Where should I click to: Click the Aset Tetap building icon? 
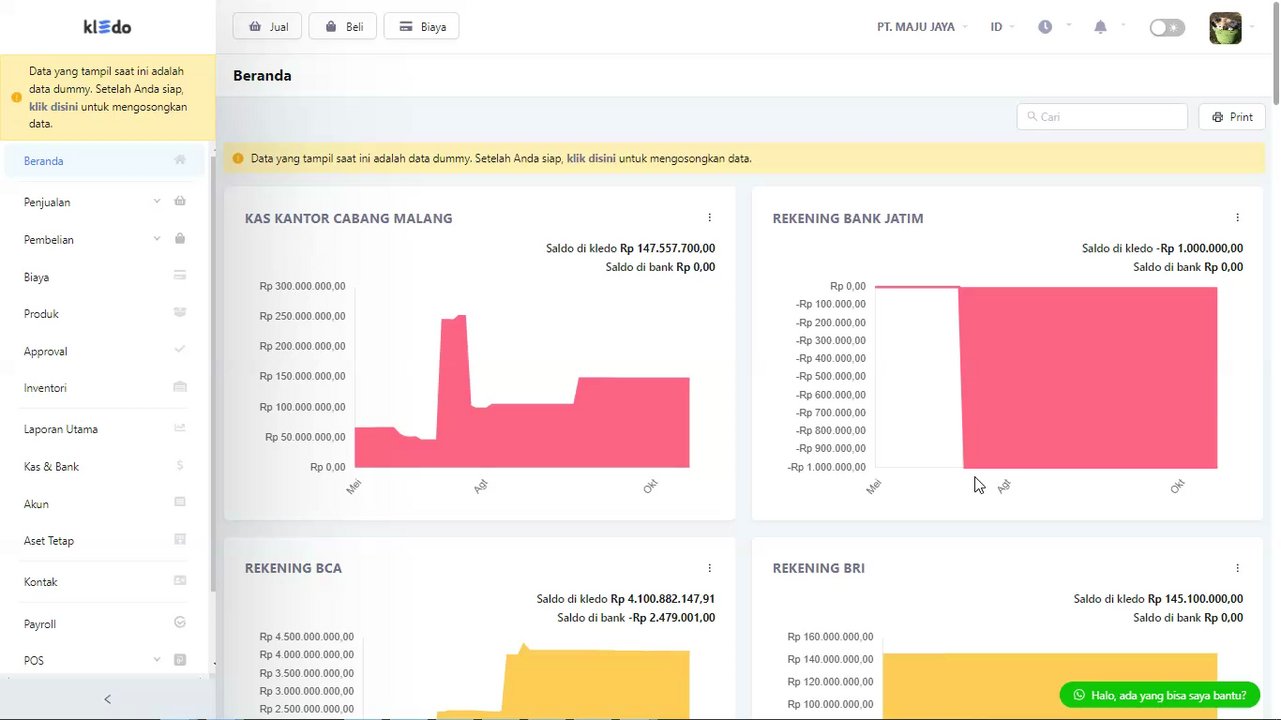pyautogui.click(x=180, y=540)
